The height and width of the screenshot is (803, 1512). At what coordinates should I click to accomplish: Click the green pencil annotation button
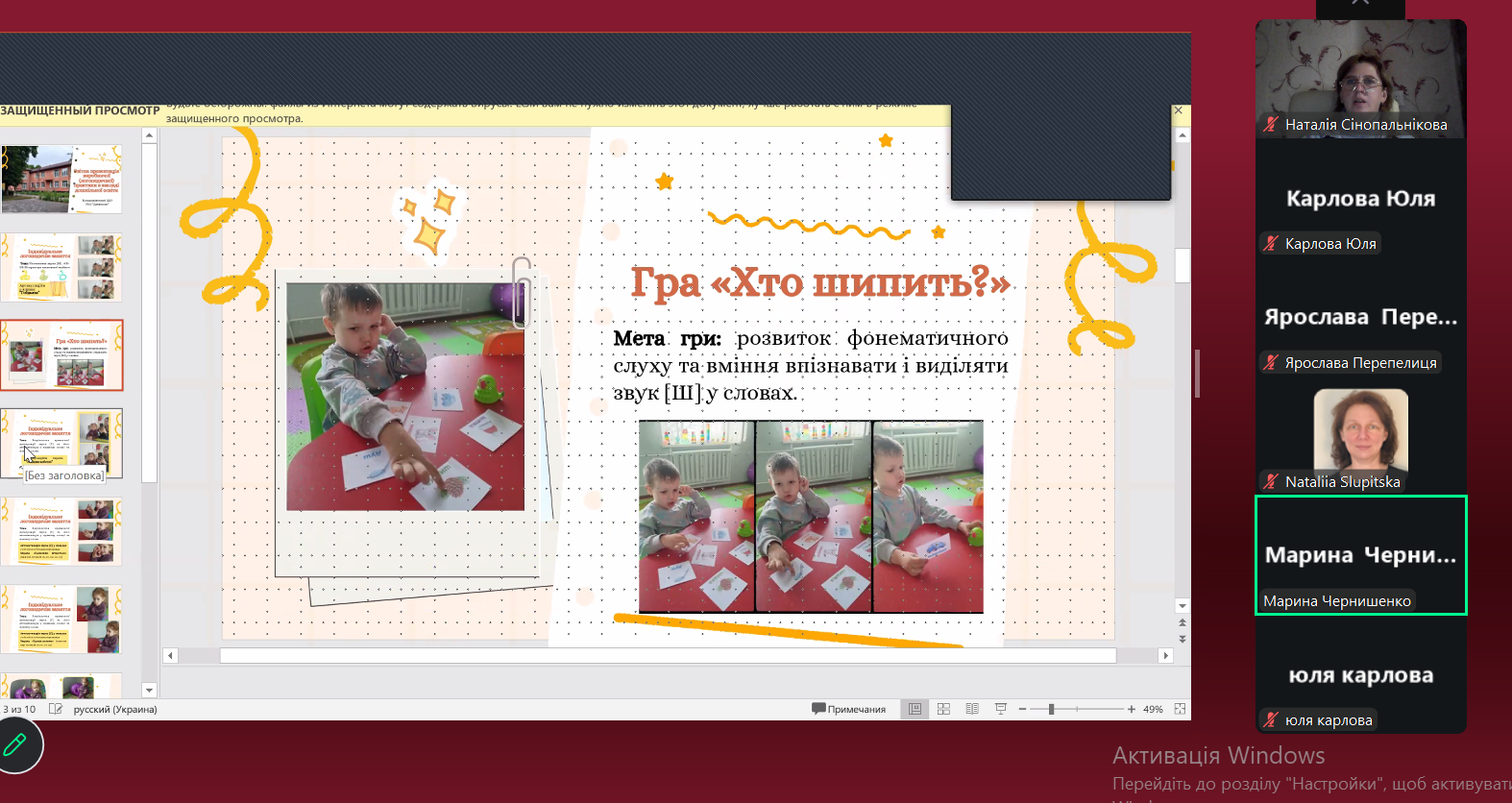(15, 744)
